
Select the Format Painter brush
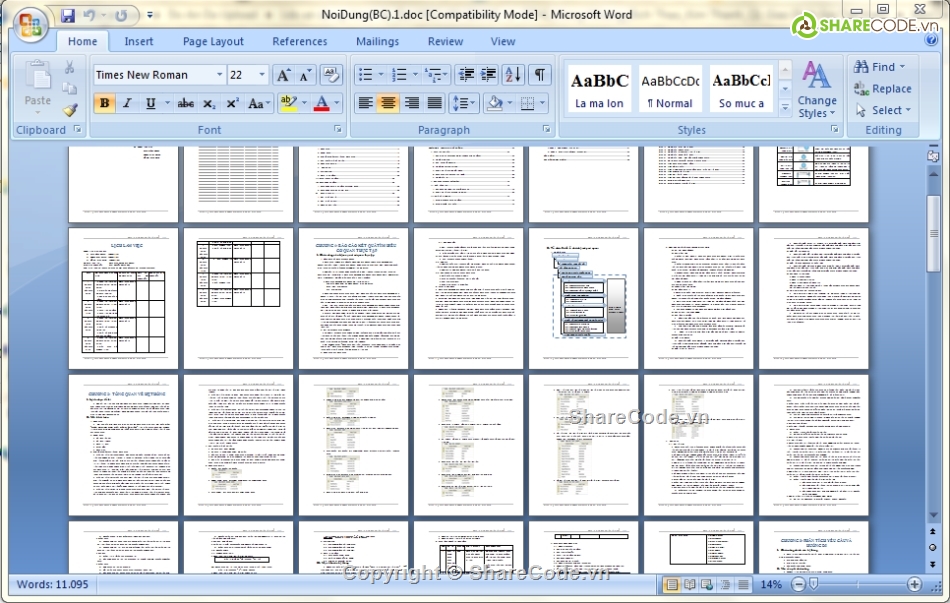(x=70, y=110)
